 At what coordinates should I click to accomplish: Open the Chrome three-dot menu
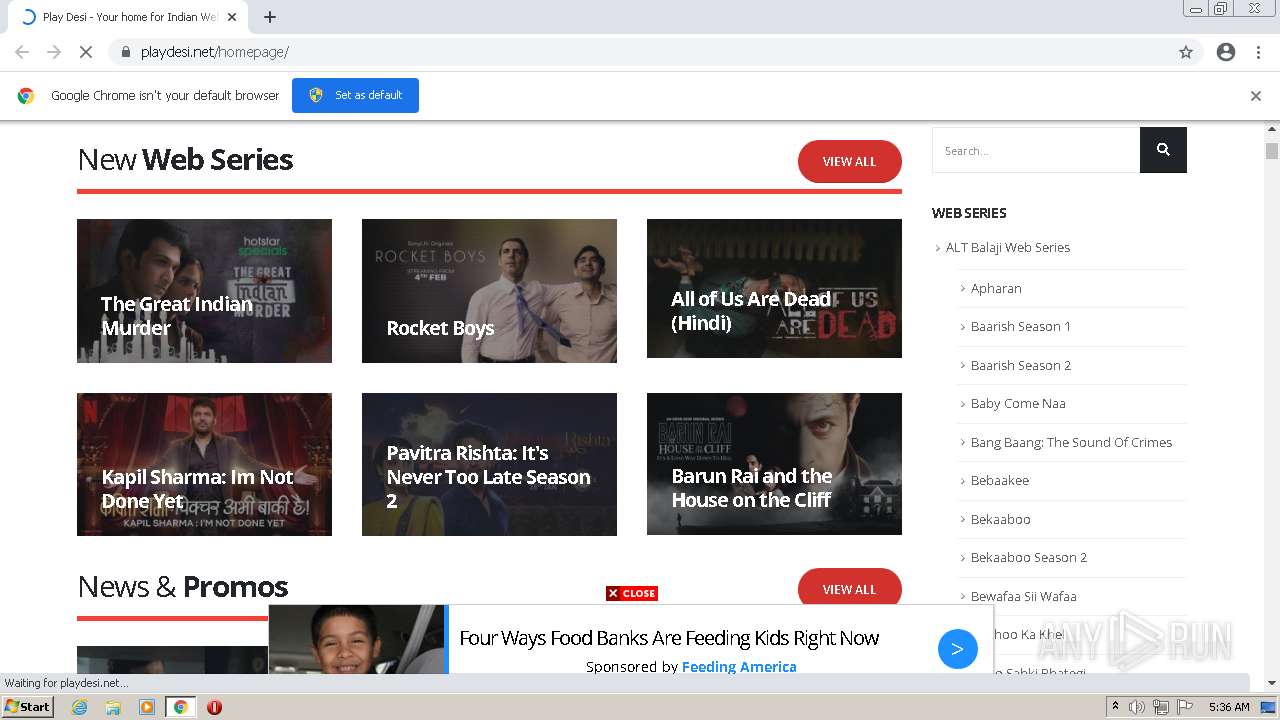click(1258, 52)
